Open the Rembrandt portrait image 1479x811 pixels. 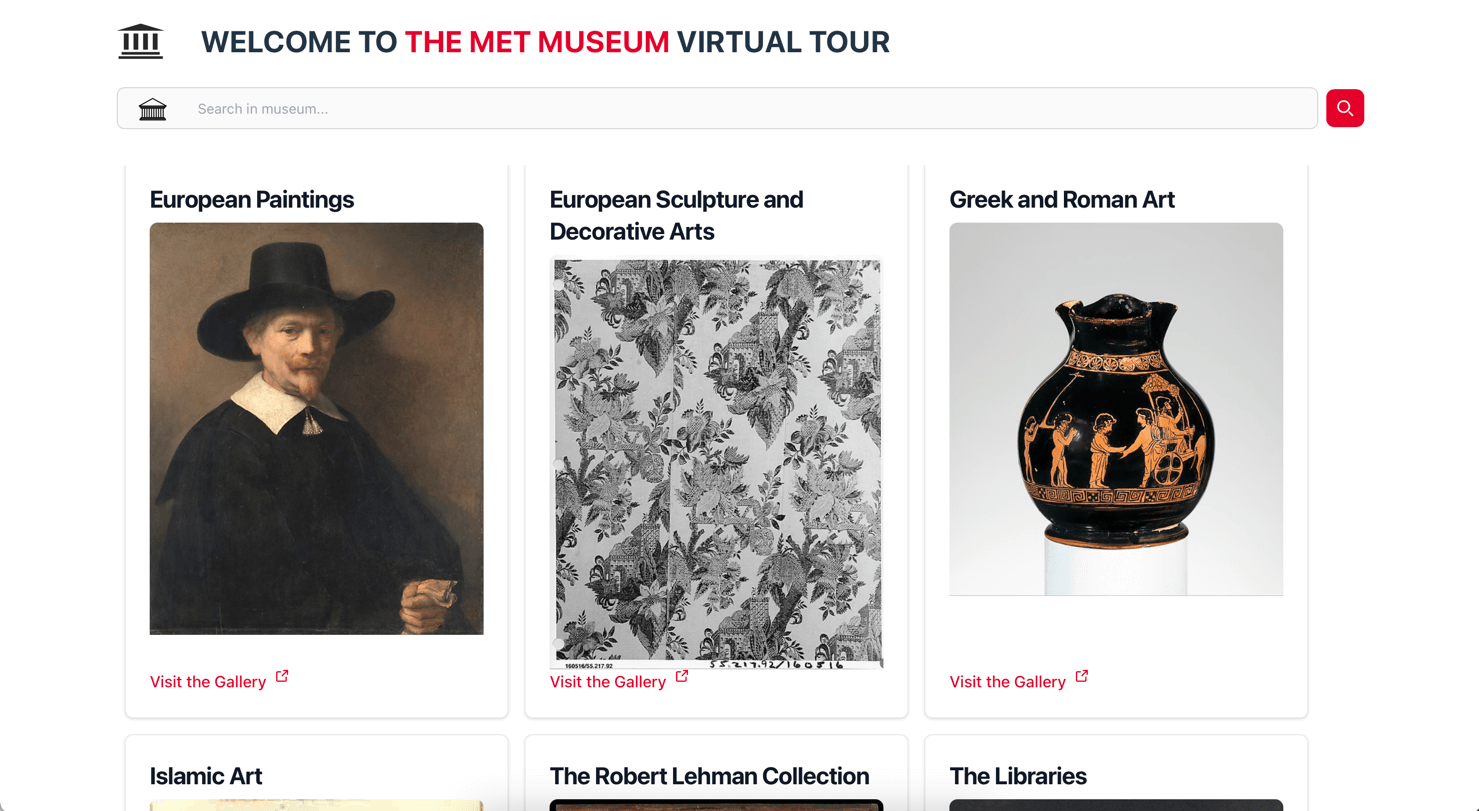coord(316,428)
